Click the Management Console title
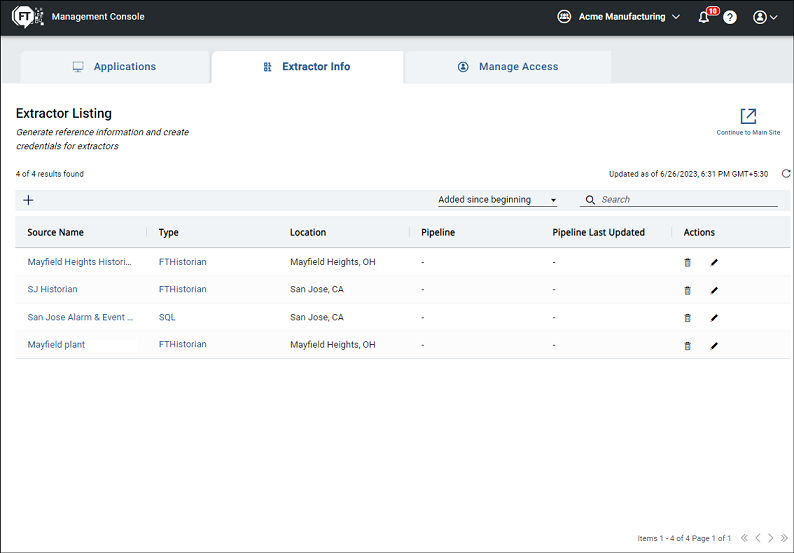 pos(98,17)
